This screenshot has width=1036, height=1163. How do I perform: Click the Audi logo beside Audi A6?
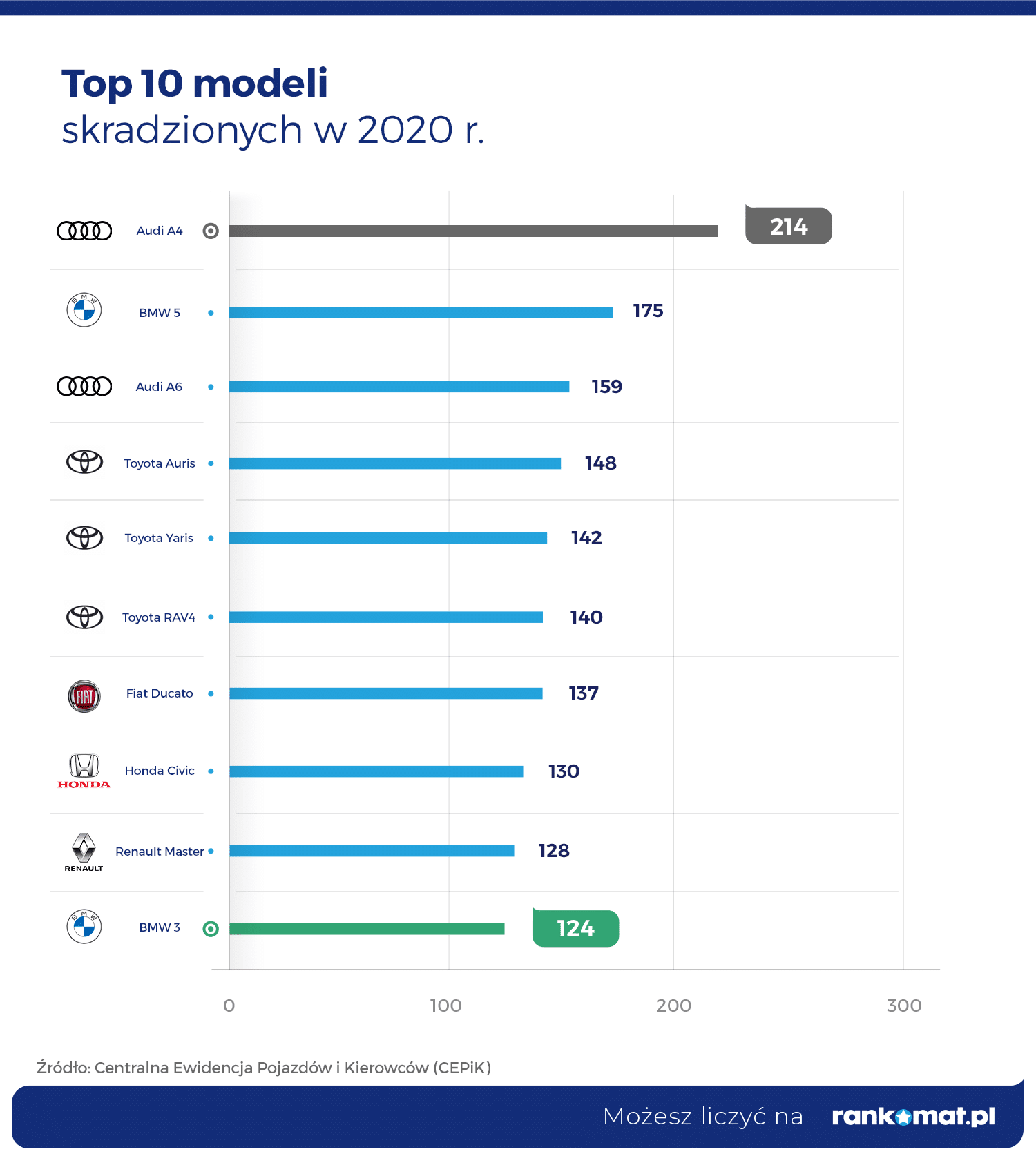pos(84,386)
